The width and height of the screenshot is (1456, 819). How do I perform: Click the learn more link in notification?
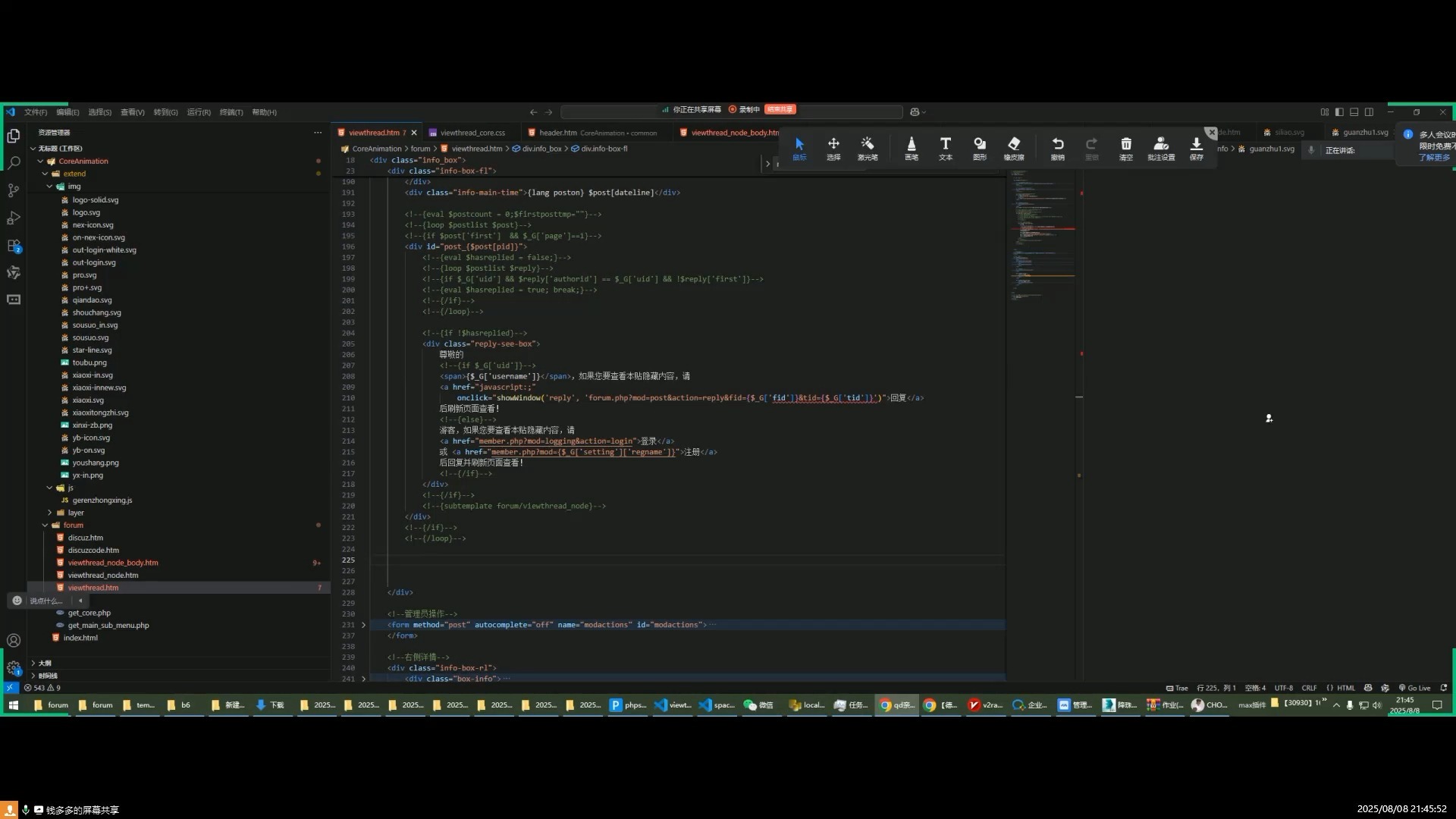point(1434,158)
